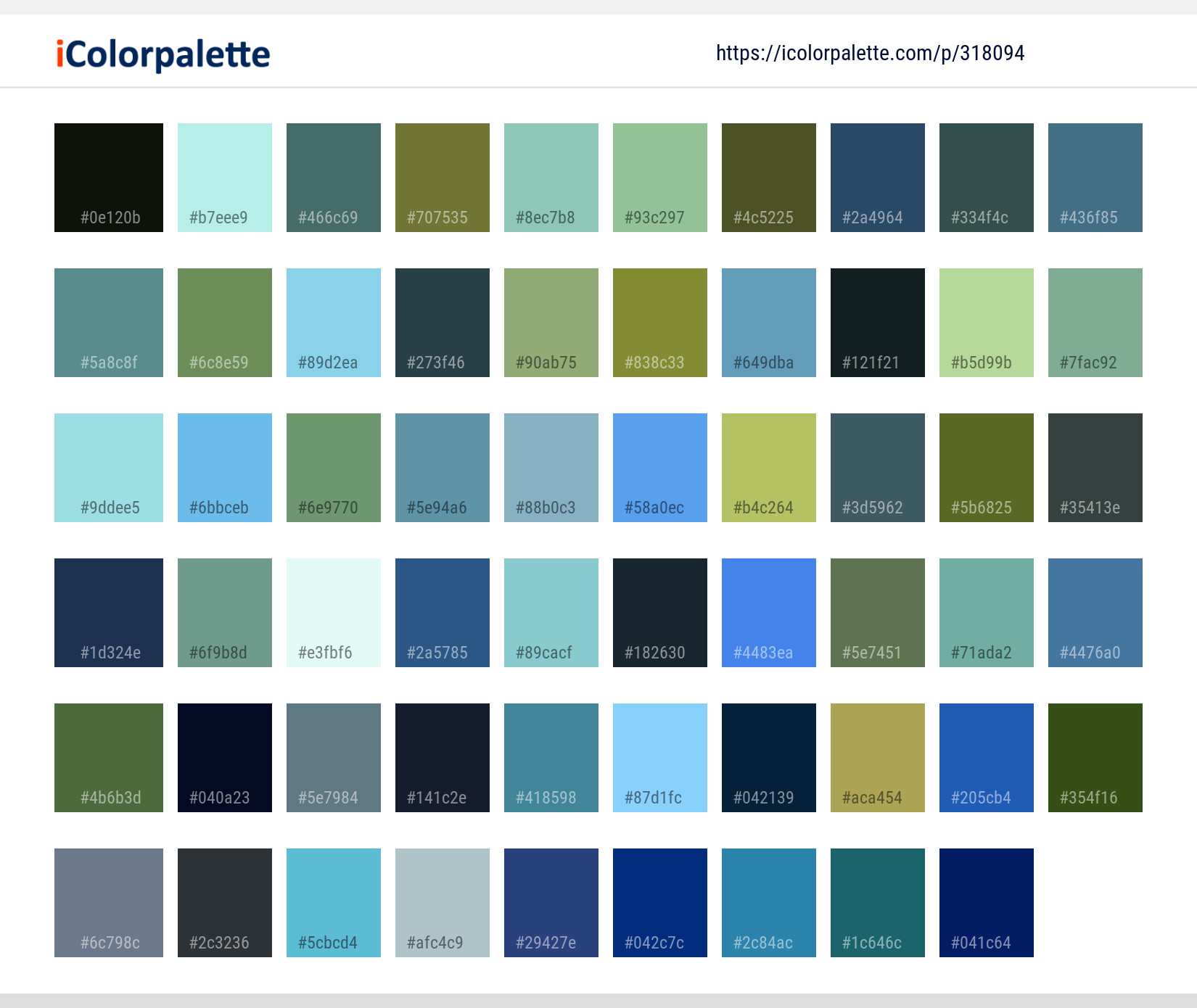The width and height of the screenshot is (1197, 1008).
Task: Select the #182630 dark navy swatch
Action: [x=659, y=612]
